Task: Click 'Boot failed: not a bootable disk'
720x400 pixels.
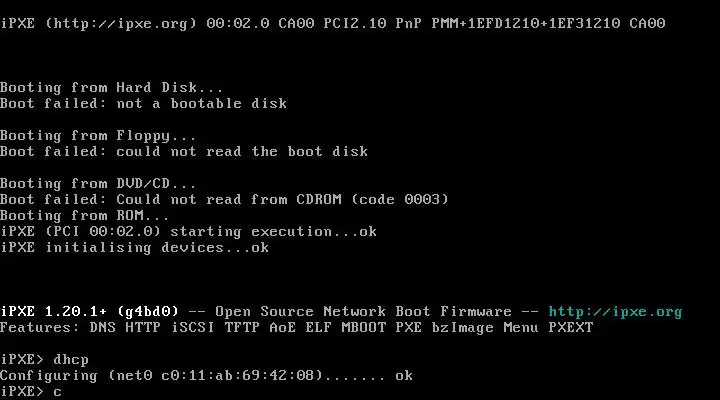Action: click(x=143, y=104)
